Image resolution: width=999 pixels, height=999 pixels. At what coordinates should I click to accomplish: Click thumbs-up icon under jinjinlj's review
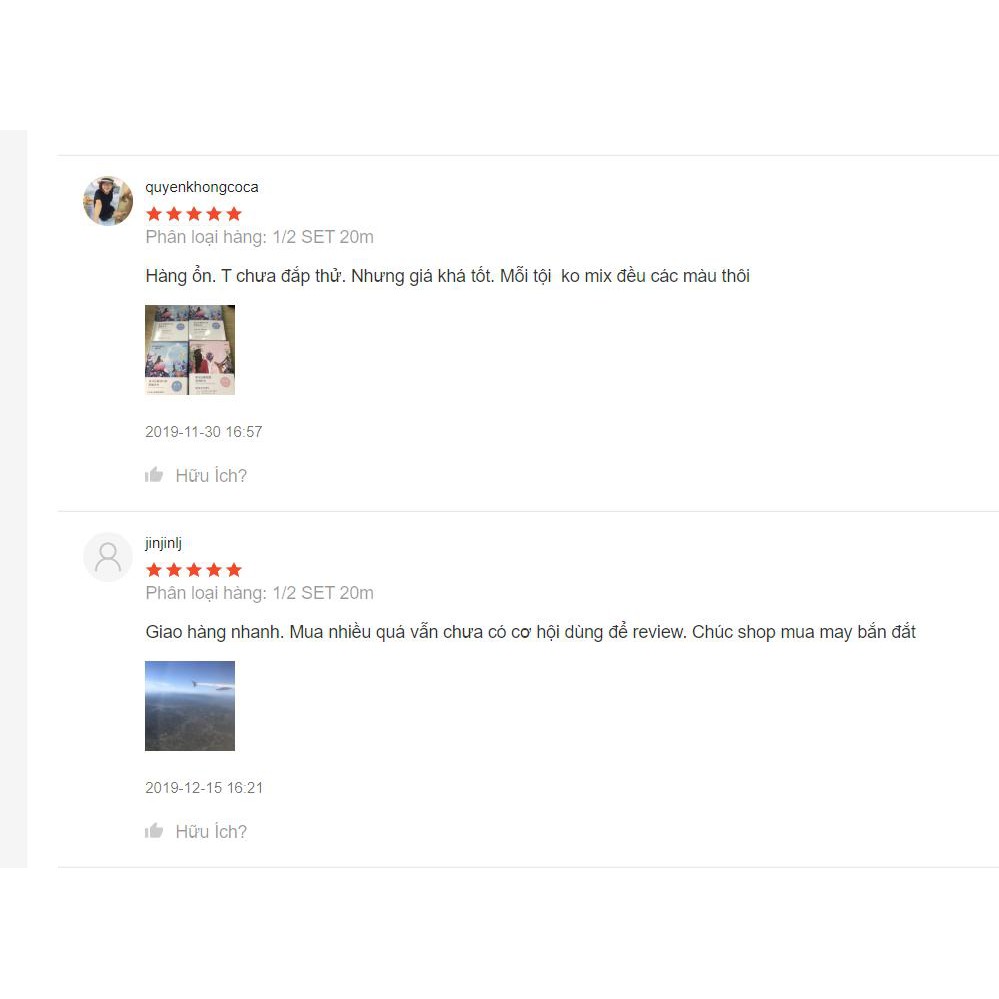pos(154,831)
